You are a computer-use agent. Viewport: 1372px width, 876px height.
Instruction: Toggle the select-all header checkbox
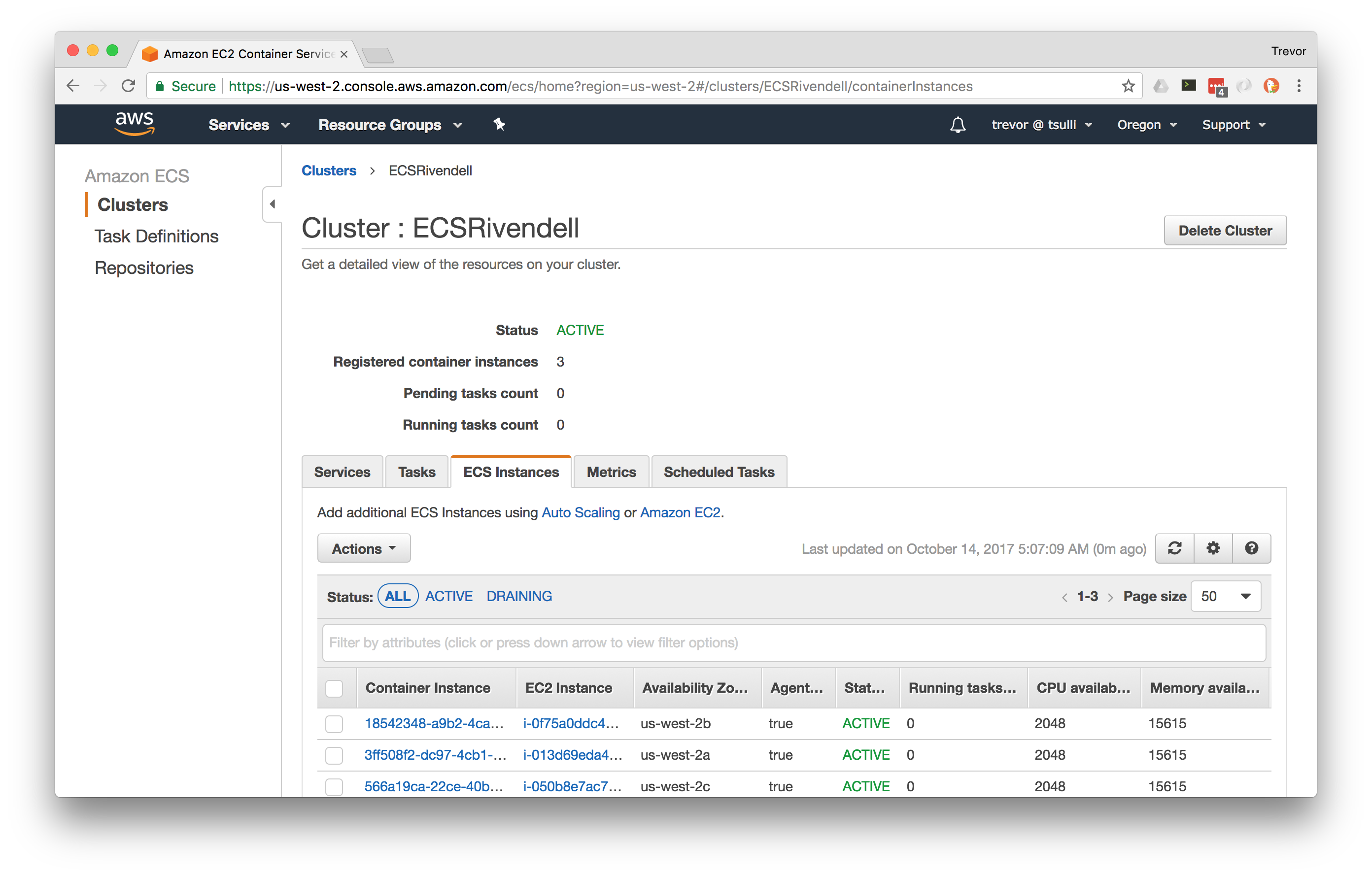334,688
